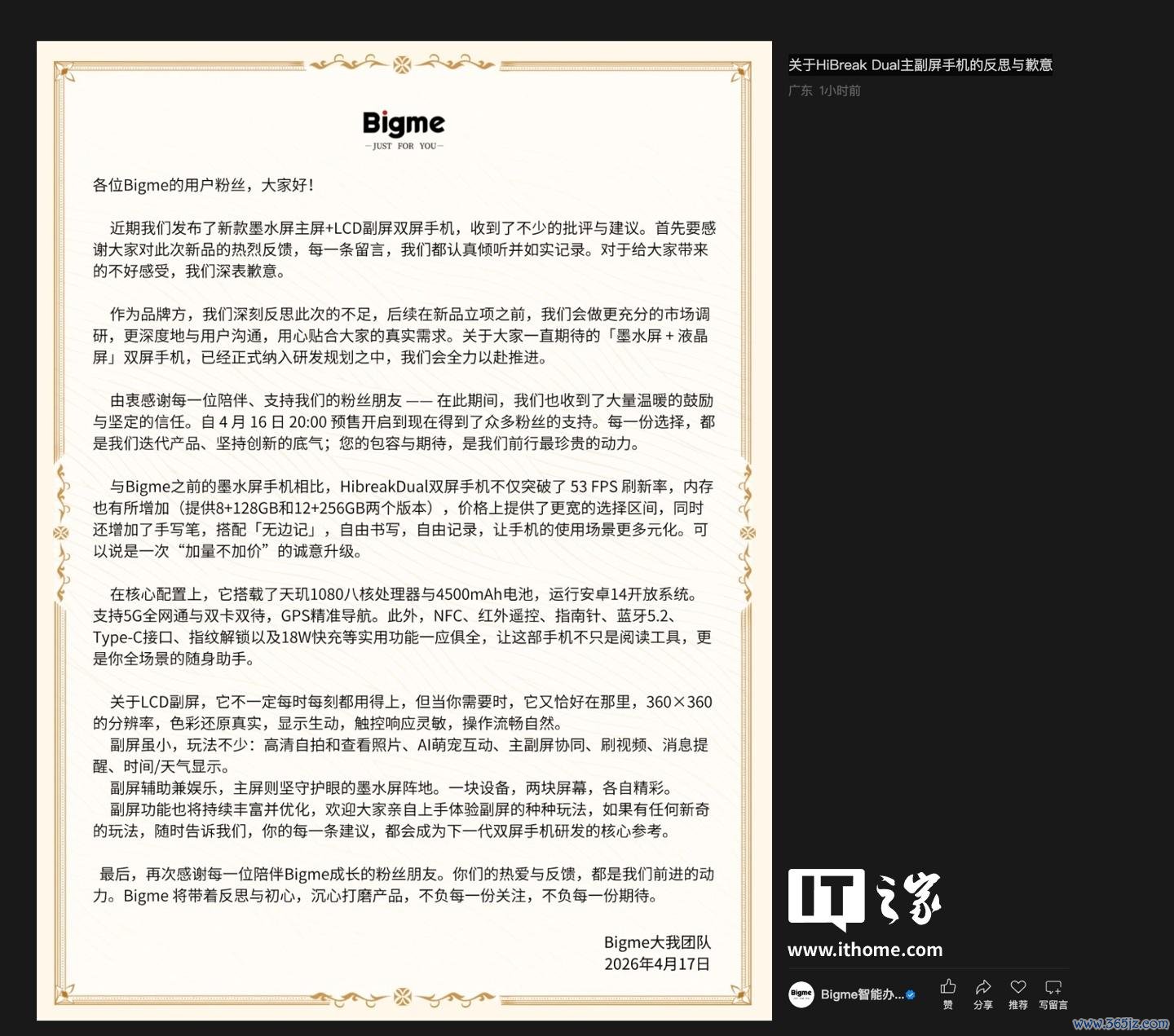Viewport: 1174px width, 1036px height.
Task: Click the signature Bigme大我团队
Action: [x=657, y=942]
